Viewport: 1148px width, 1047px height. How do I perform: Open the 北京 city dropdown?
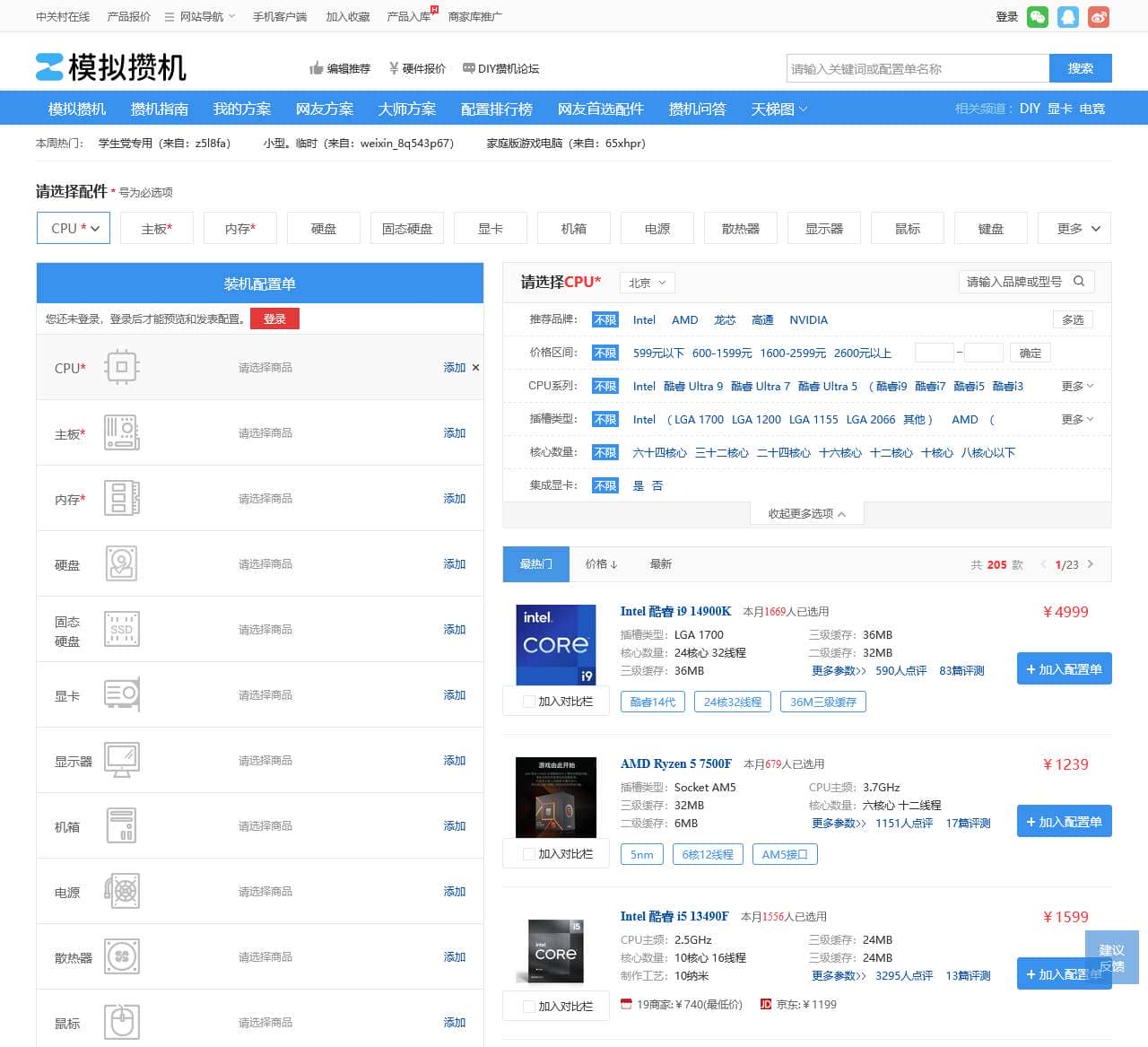pyautogui.click(x=647, y=283)
